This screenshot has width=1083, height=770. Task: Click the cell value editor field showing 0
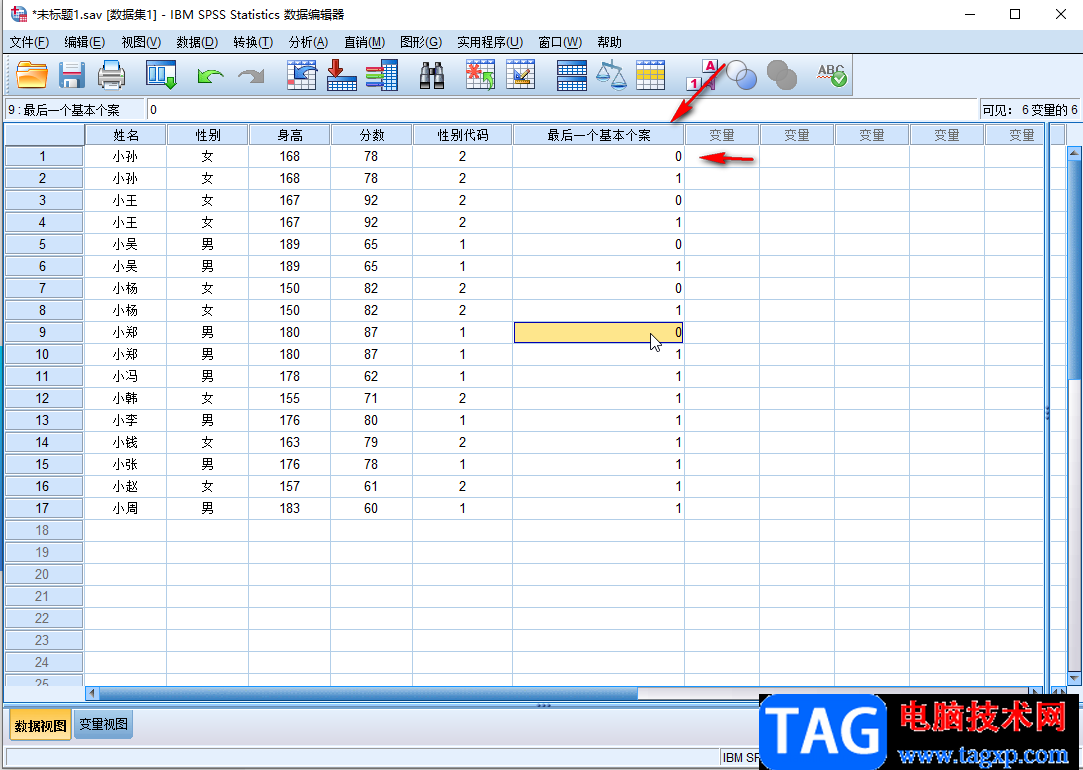562,110
